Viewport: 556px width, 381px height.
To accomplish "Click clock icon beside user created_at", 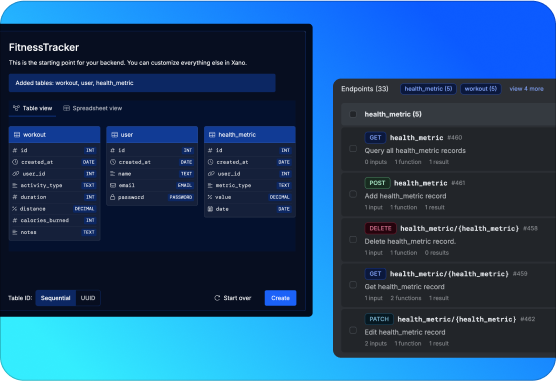I will (x=113, y=162).
